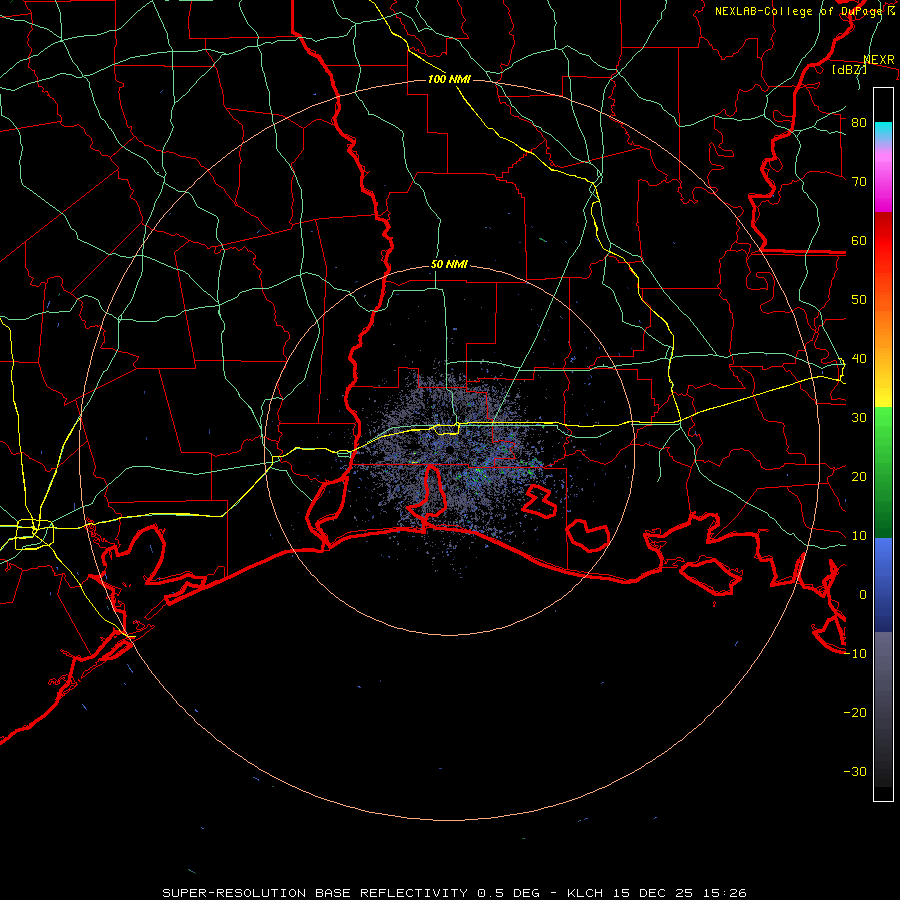
Task: Click the [dBZ] units label
Action: [849, 69]
